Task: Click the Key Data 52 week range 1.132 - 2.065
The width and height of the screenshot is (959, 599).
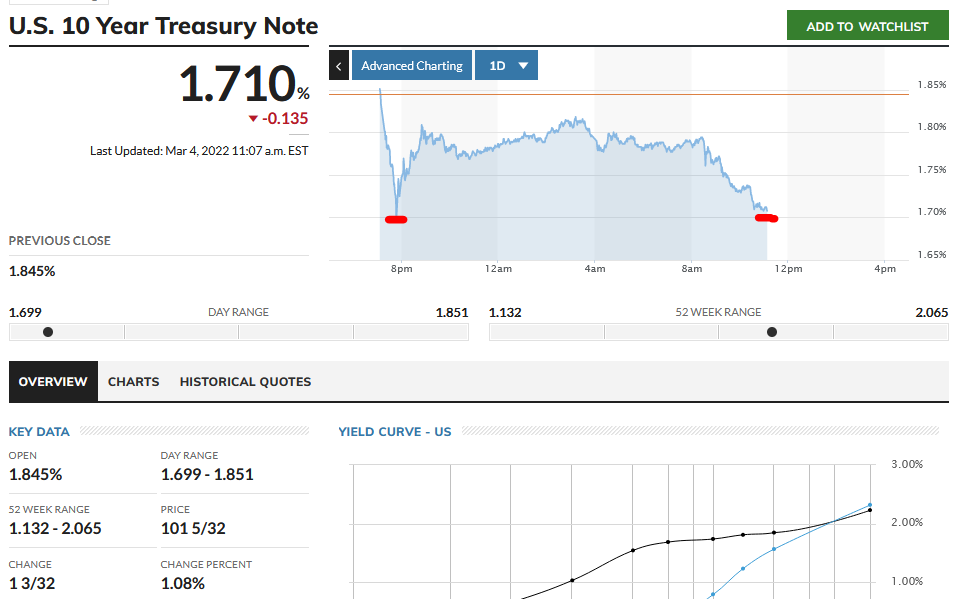Action: point(55,529)
